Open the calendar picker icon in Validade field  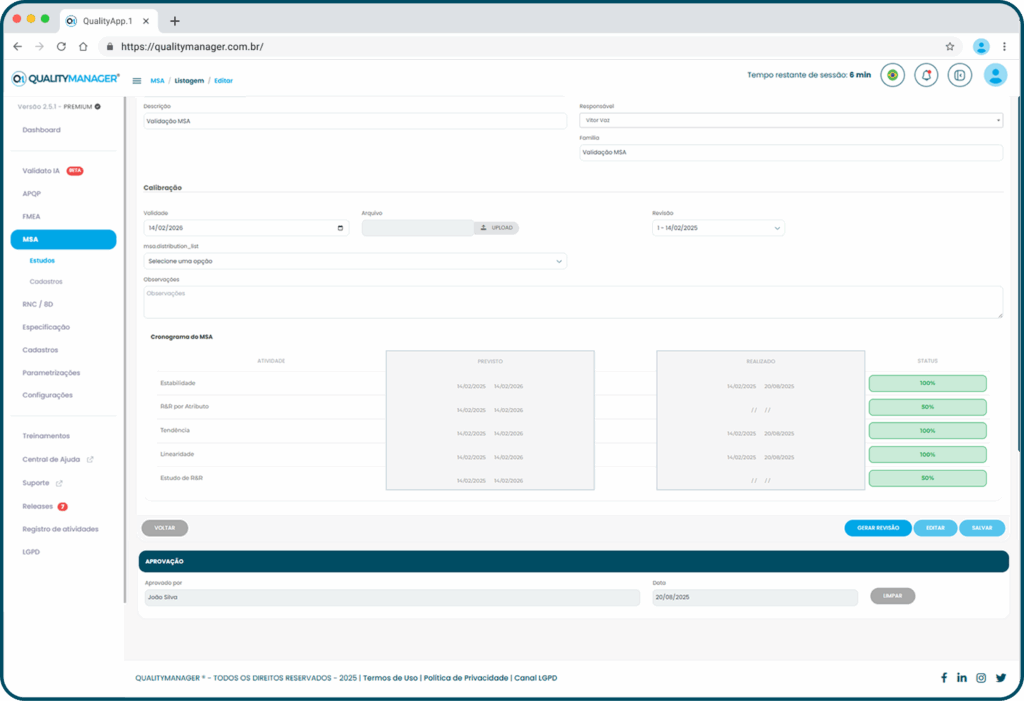tap(341, 228)
